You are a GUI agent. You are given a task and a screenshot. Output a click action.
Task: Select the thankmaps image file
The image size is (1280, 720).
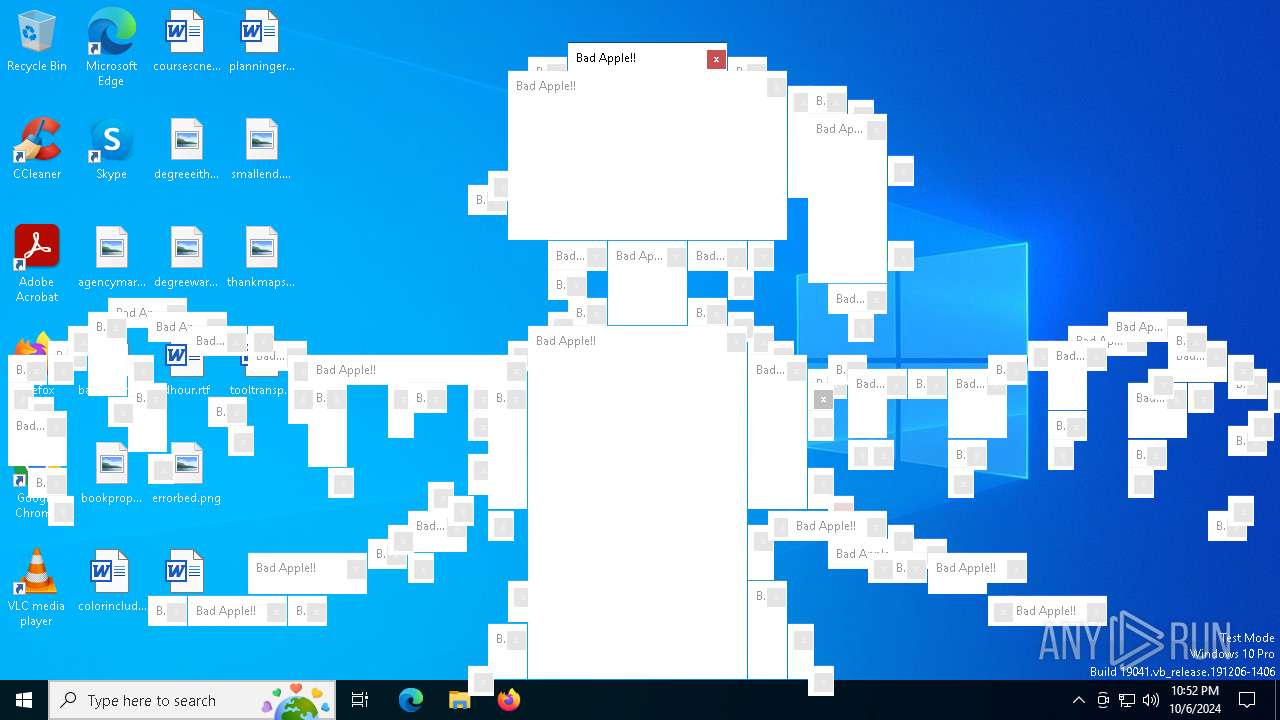[261, 257]
